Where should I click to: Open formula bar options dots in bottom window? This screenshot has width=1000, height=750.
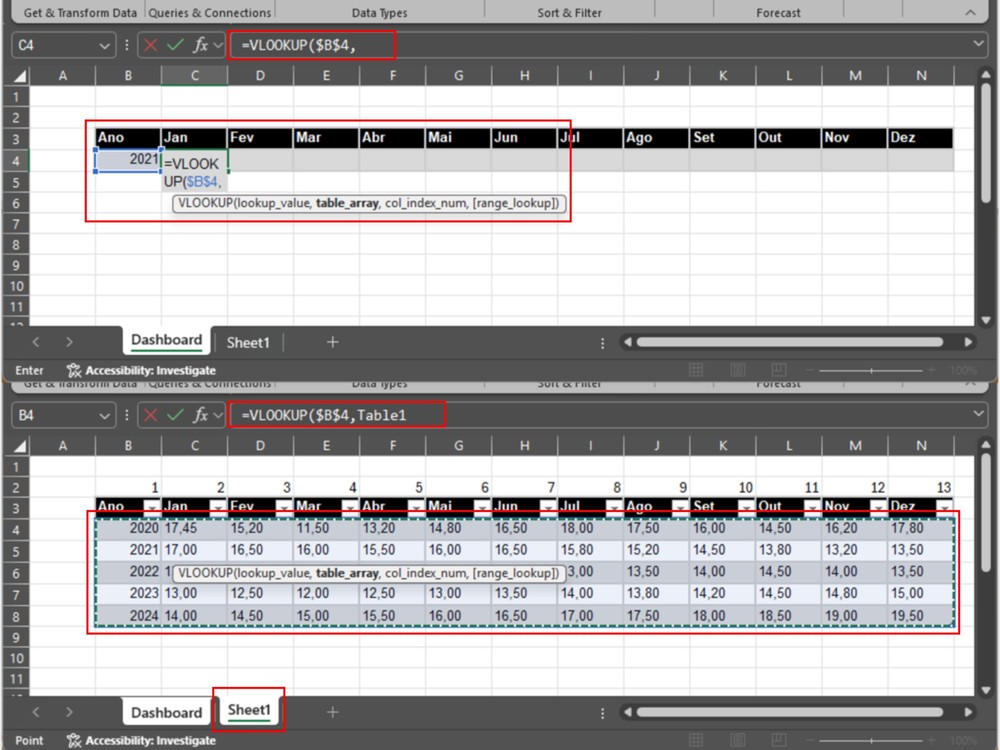click(127, 415)
